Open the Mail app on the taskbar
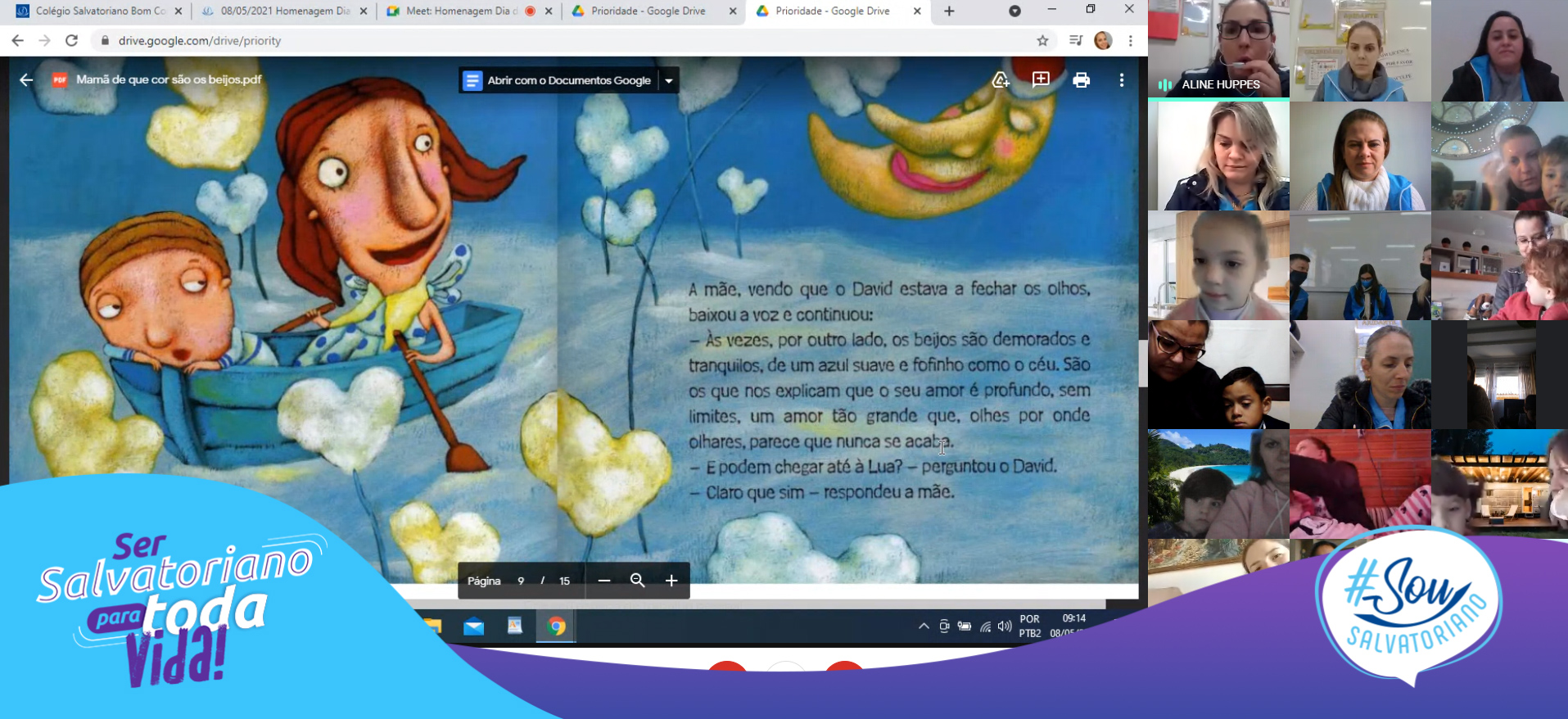 pos(473,626)
